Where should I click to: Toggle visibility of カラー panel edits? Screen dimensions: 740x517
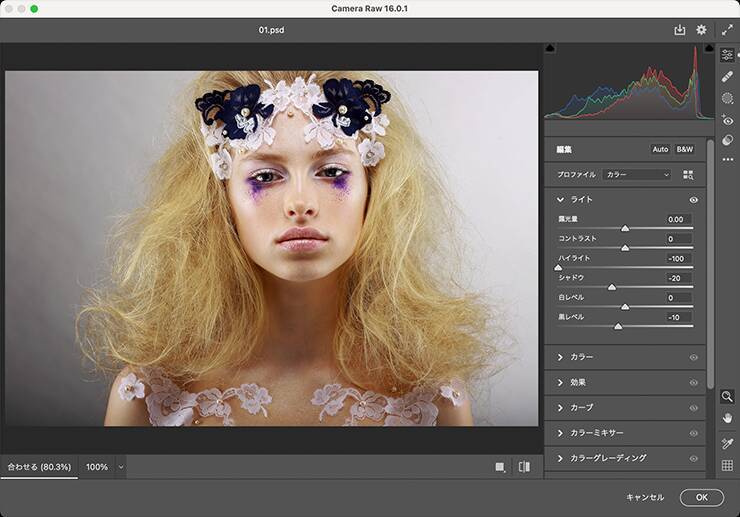coord(693,357)
